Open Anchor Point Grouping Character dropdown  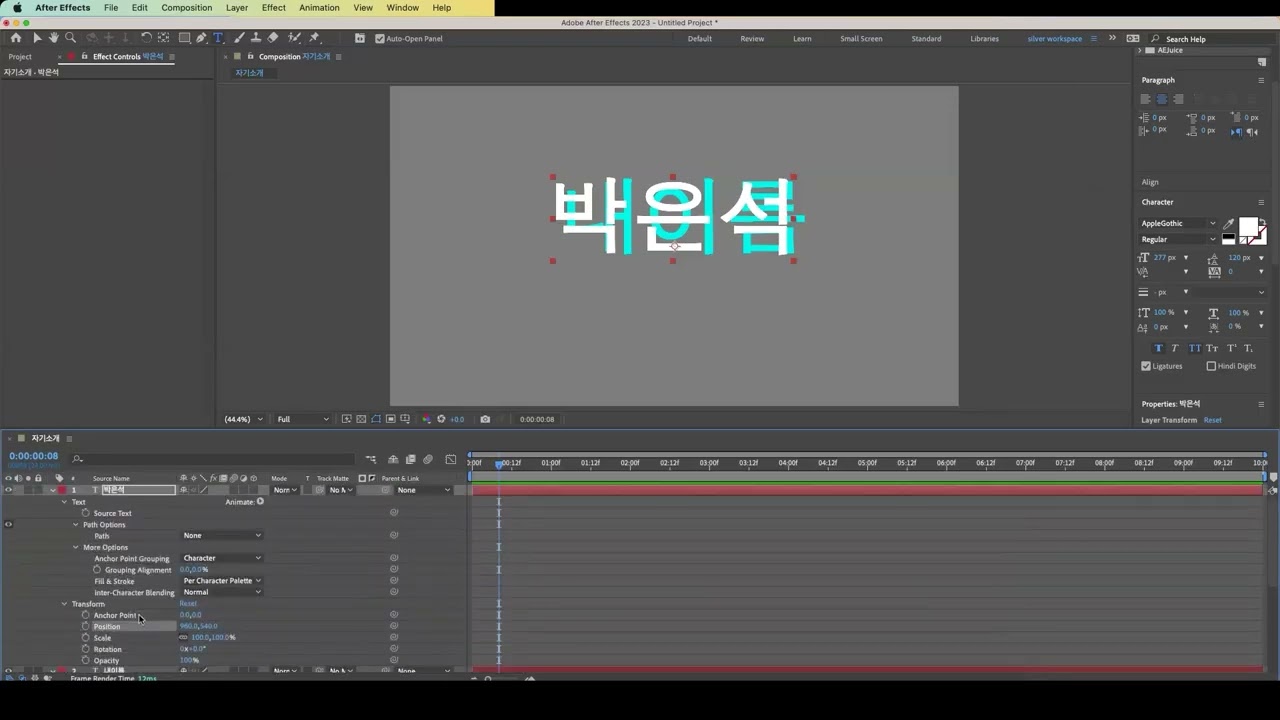click(x=222, y=558)
